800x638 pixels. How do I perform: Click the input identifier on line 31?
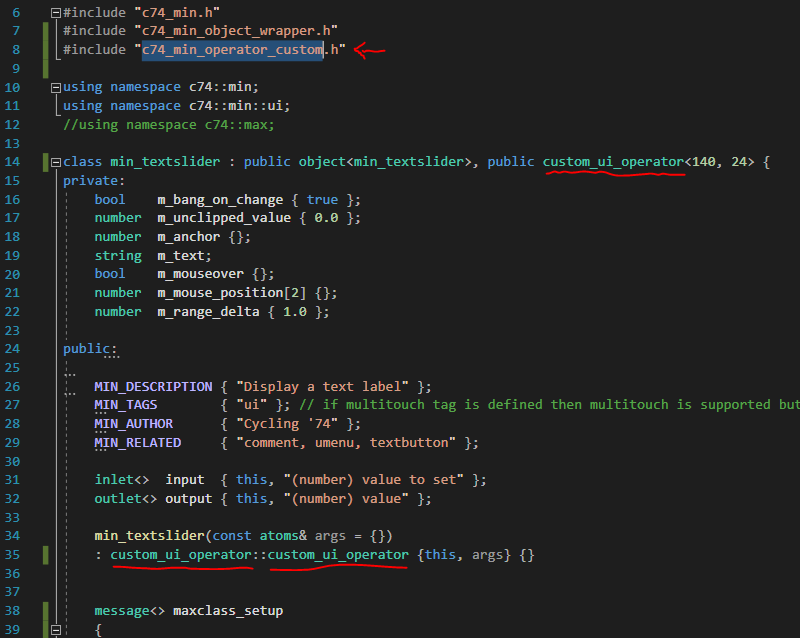tap(185, 480)
